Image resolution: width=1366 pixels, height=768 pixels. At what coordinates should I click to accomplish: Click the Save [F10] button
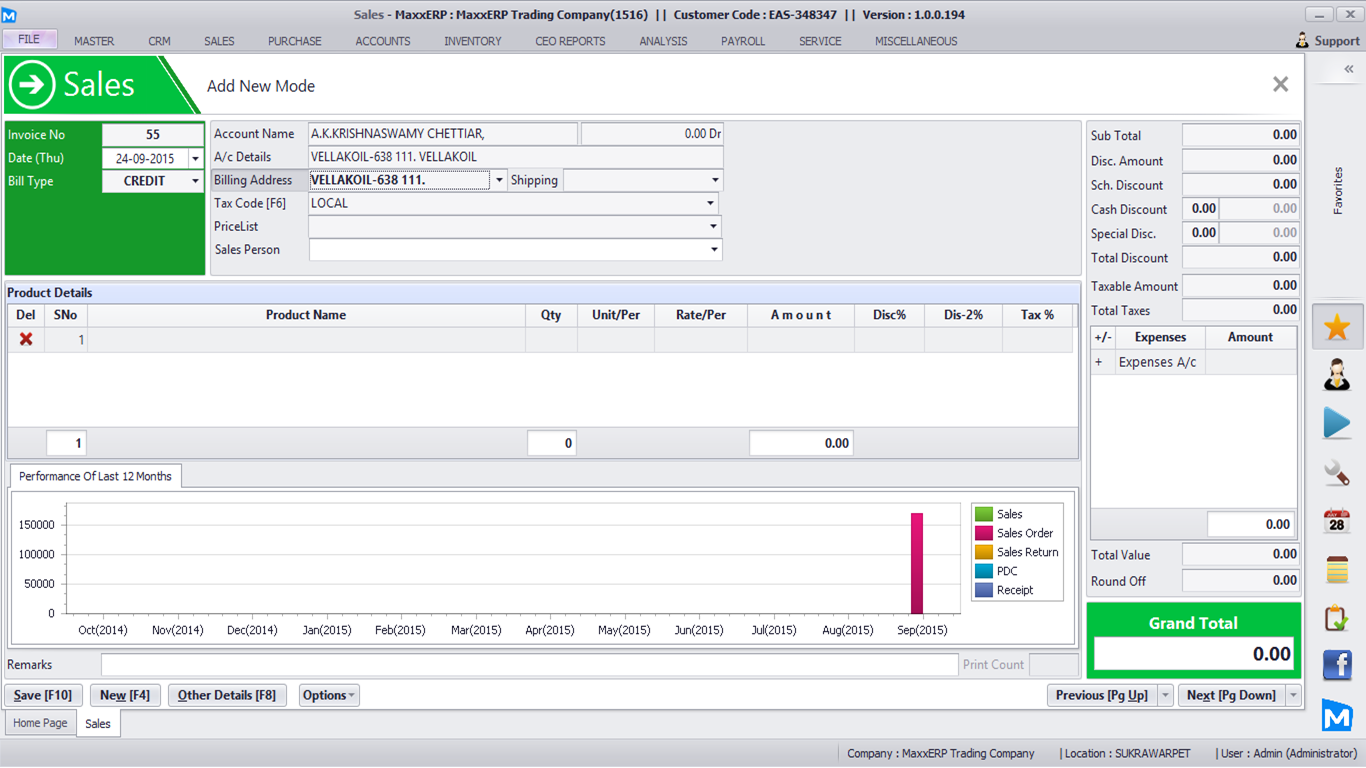(43, 695)
